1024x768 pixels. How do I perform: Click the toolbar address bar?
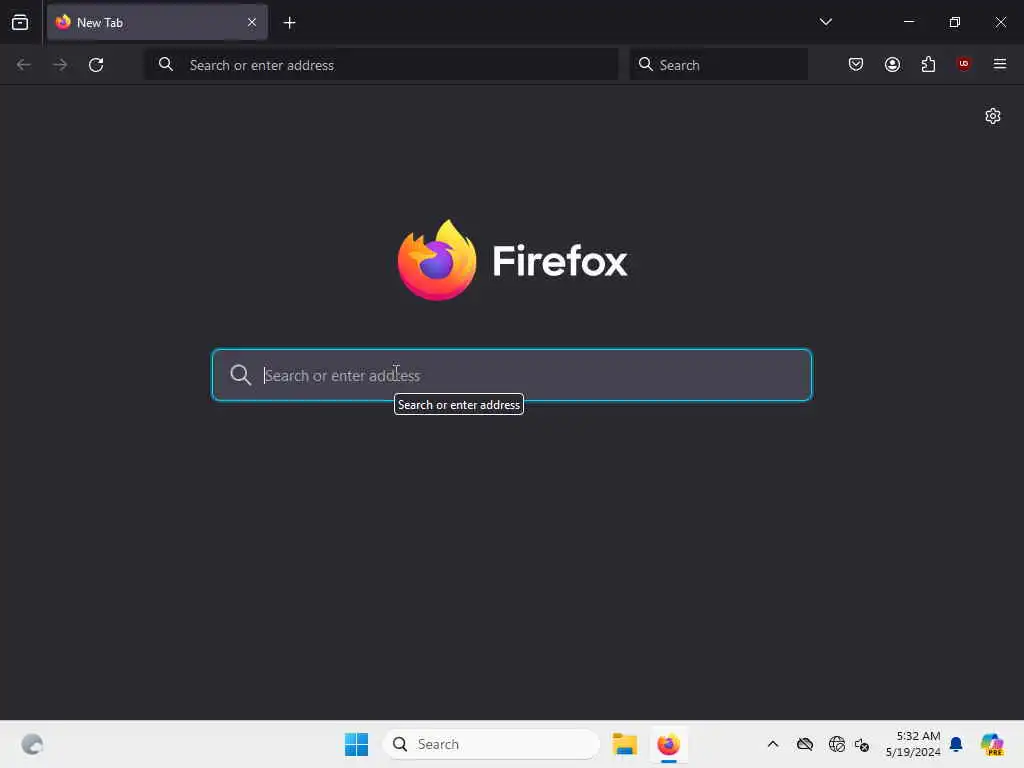381,65
